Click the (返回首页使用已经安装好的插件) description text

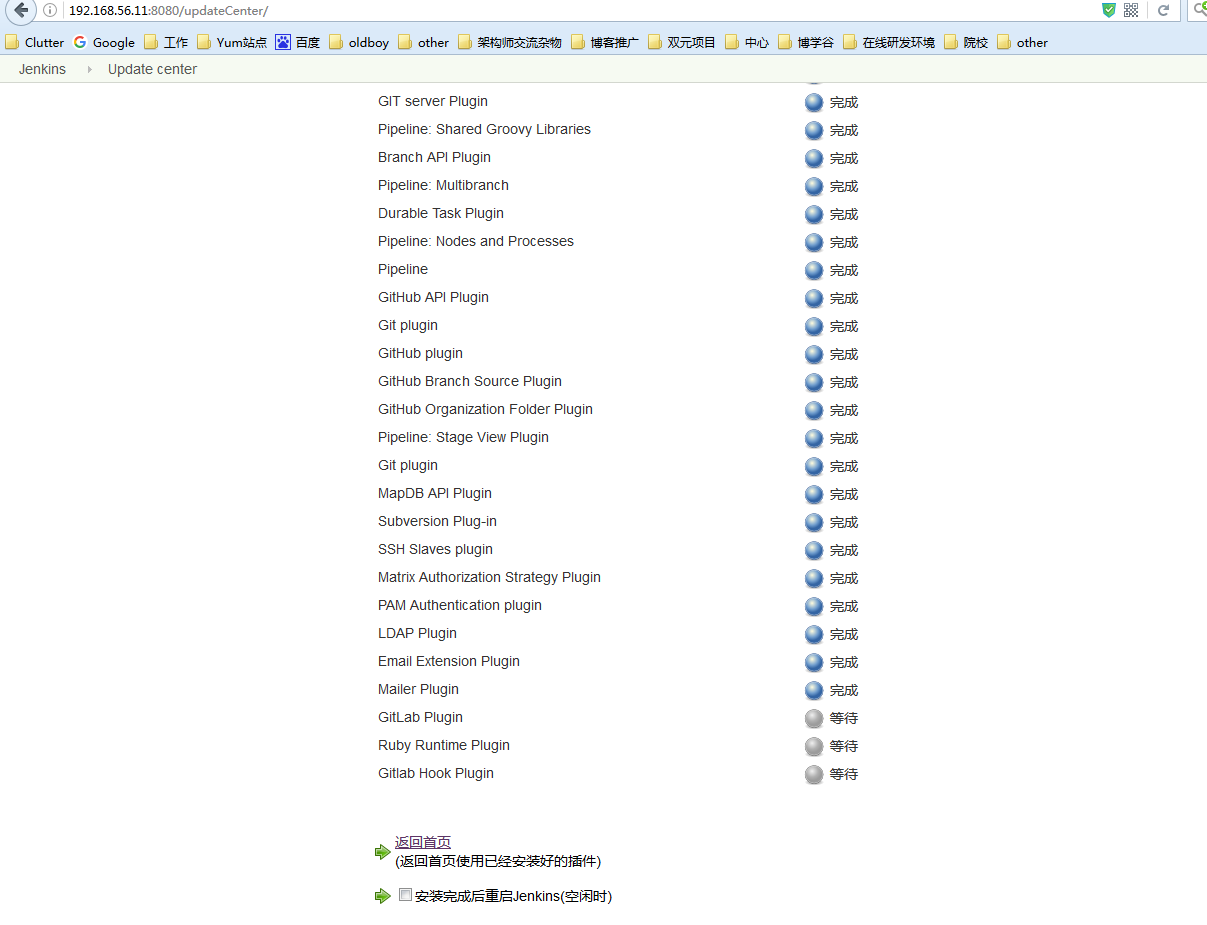tap(498, 861)
